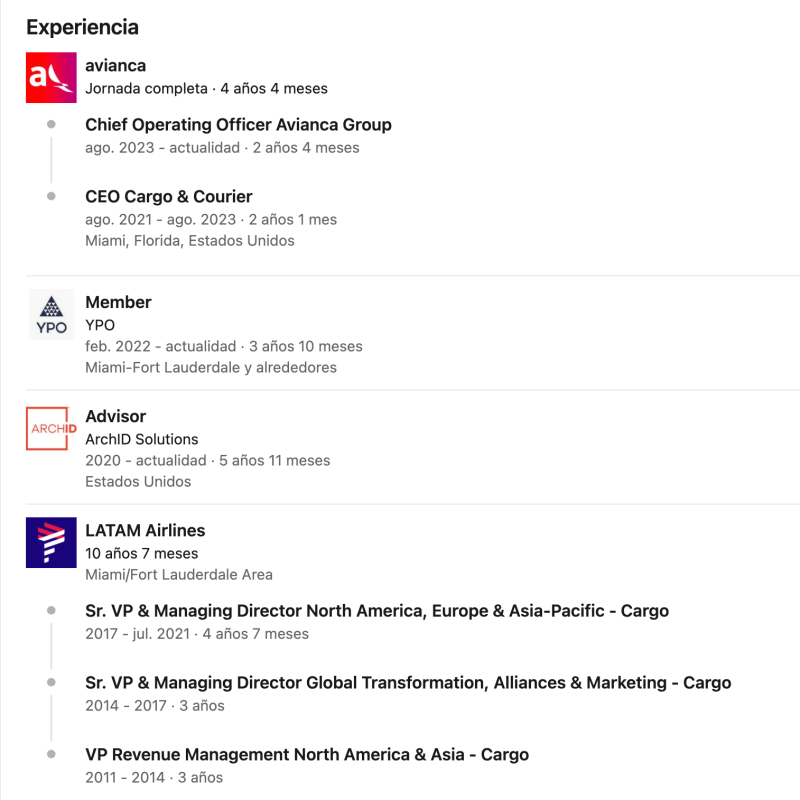Screen dimensions: 800x800
Task: Click the LATAM Airlines company heading
Action: click(145, 531)
